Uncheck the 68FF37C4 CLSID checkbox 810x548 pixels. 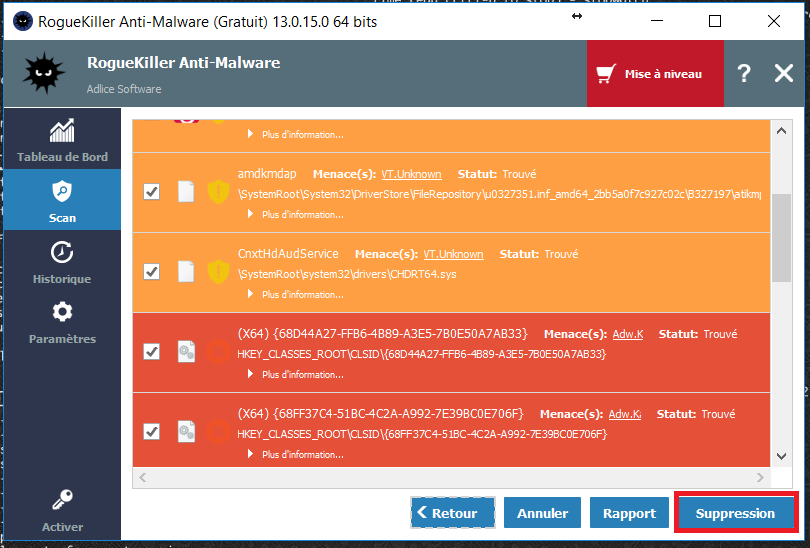151,432
